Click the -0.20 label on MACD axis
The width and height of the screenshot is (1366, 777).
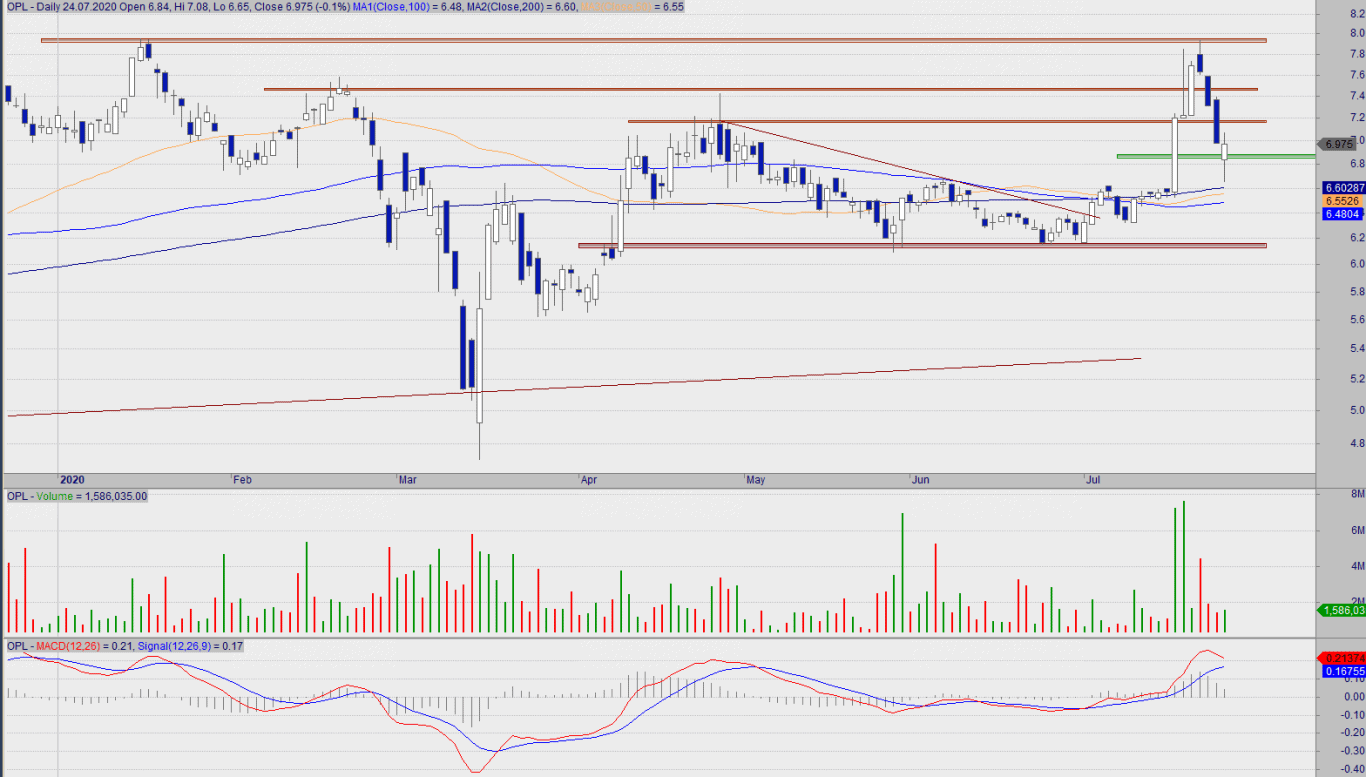(x=1352, y=732)
